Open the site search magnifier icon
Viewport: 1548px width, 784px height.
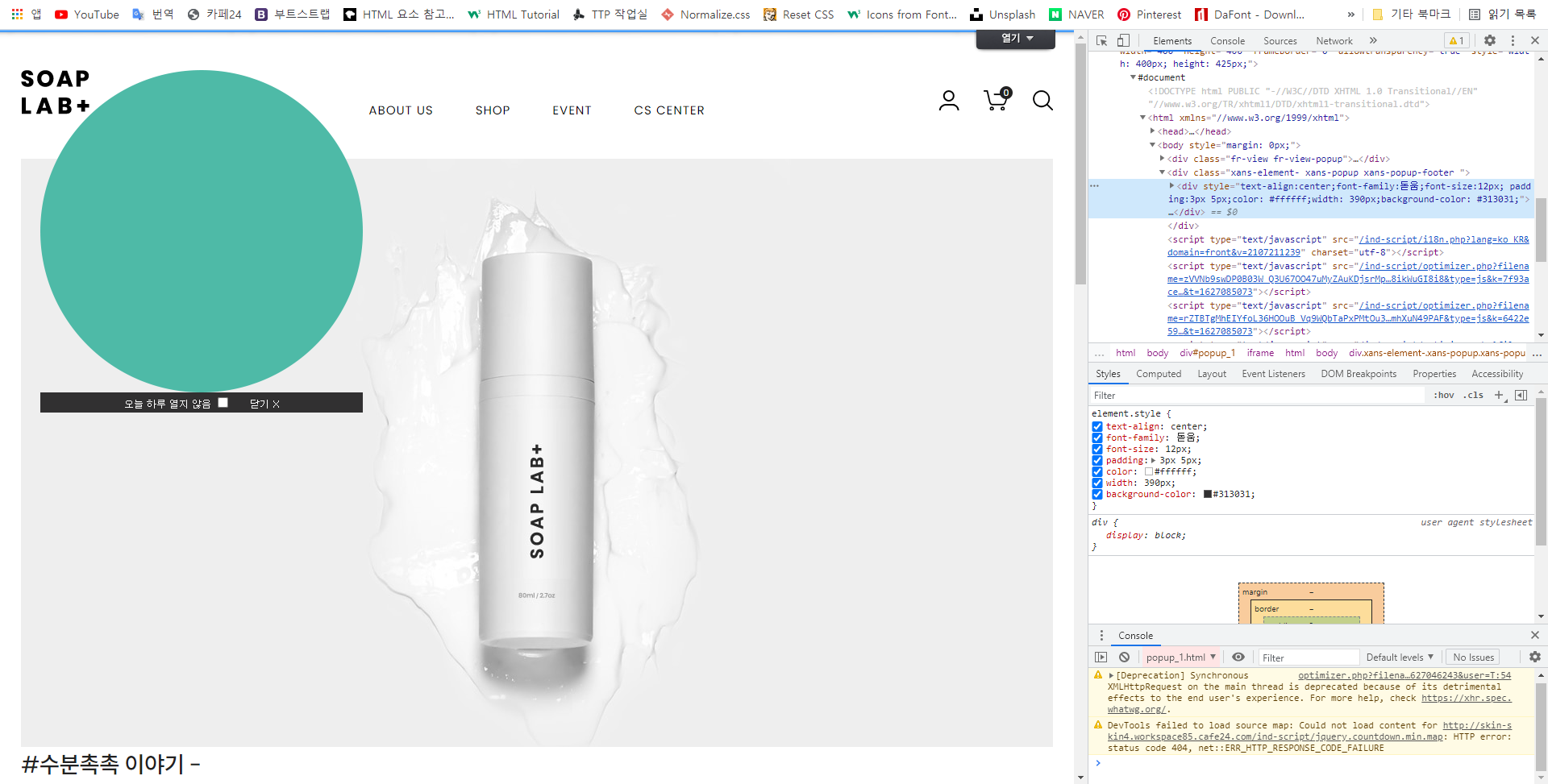pyautogui.click(x=1042, y=101)
